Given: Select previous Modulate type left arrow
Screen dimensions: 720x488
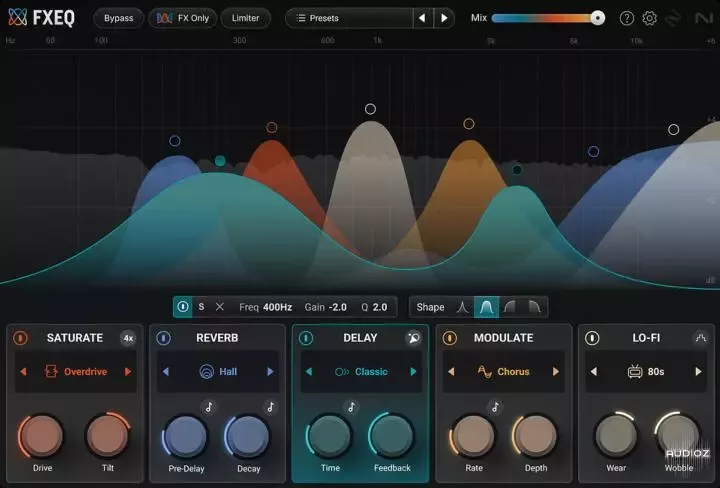Looking at the screenshot, I should coord(451,371).
